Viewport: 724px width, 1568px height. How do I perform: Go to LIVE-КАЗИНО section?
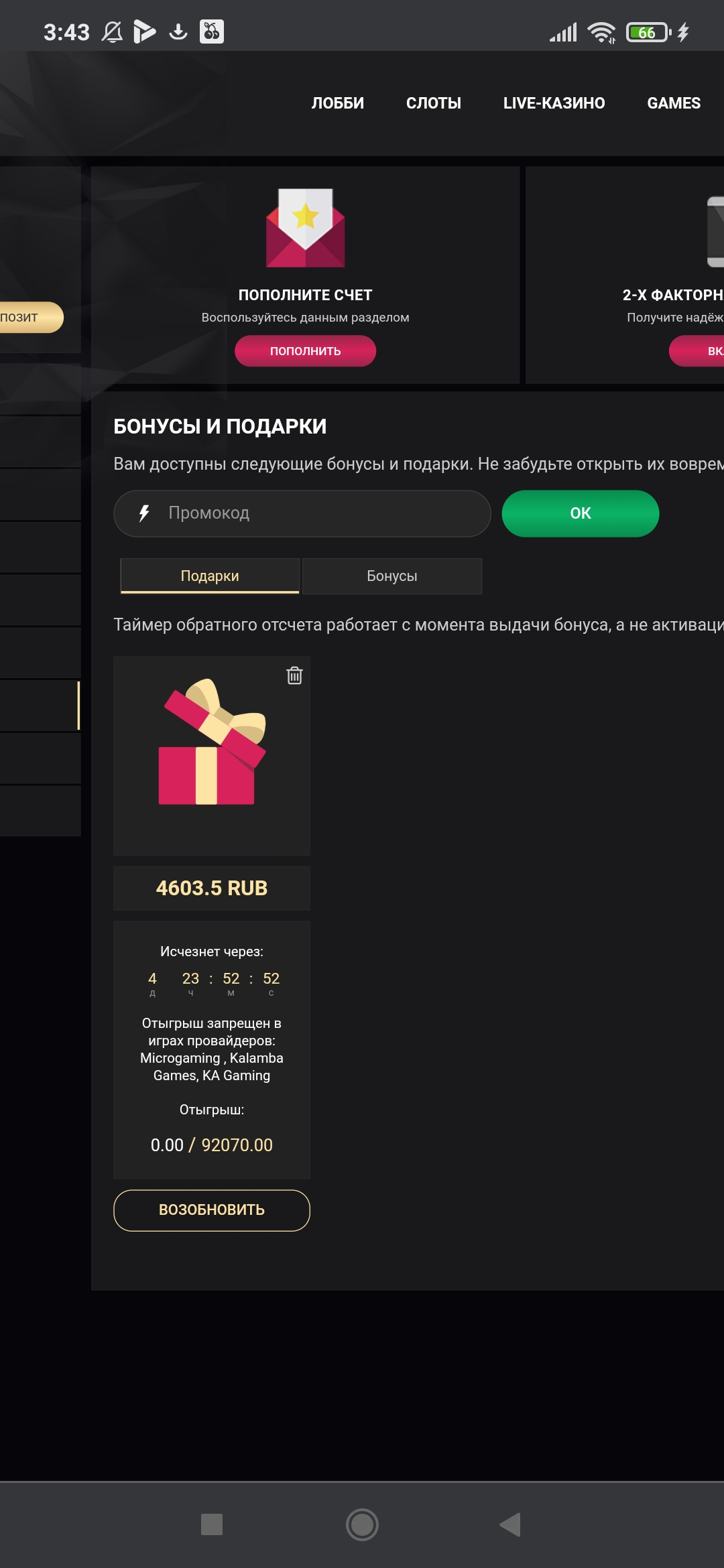[554, 103]
